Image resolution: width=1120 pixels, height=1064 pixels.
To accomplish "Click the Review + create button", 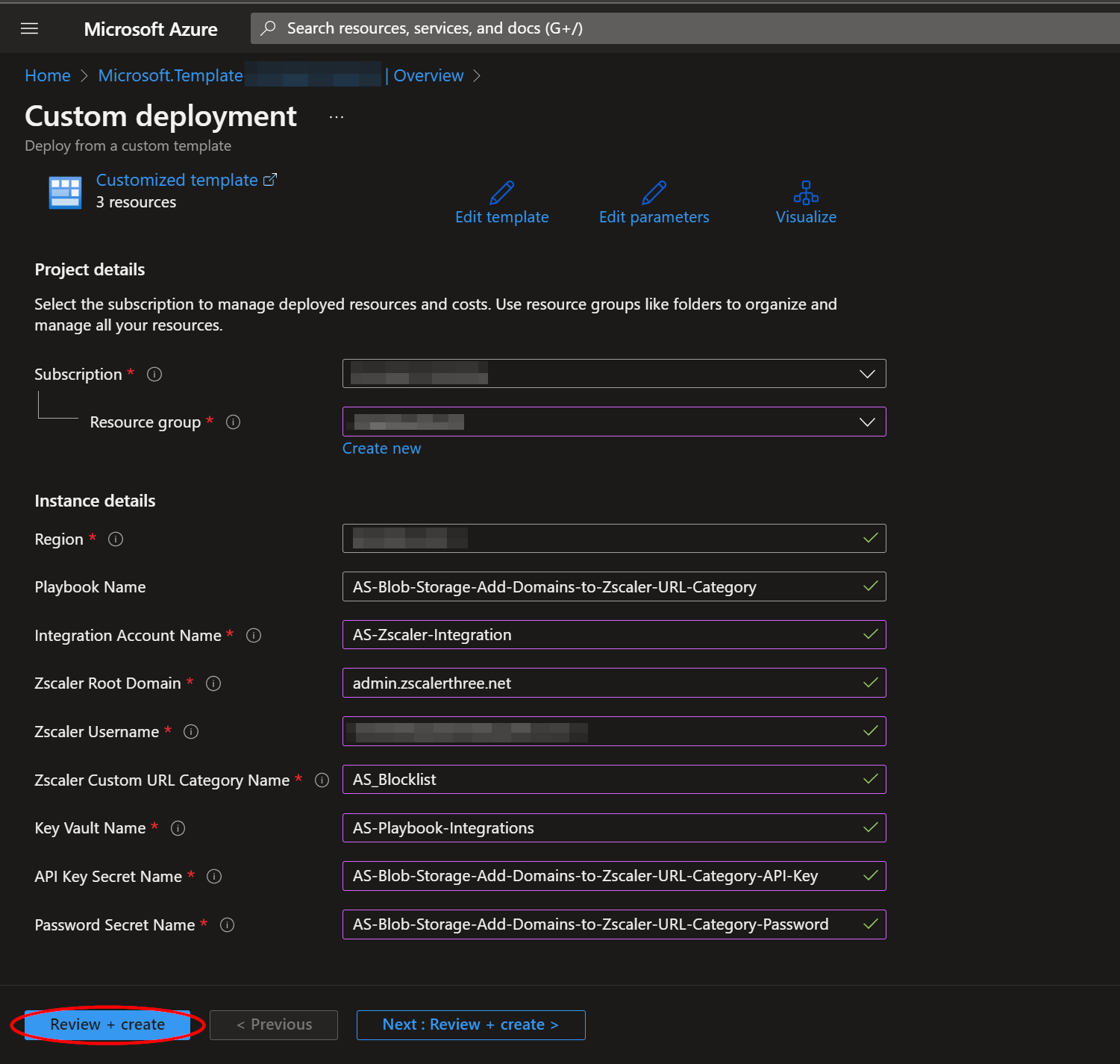I will 107,1024.
